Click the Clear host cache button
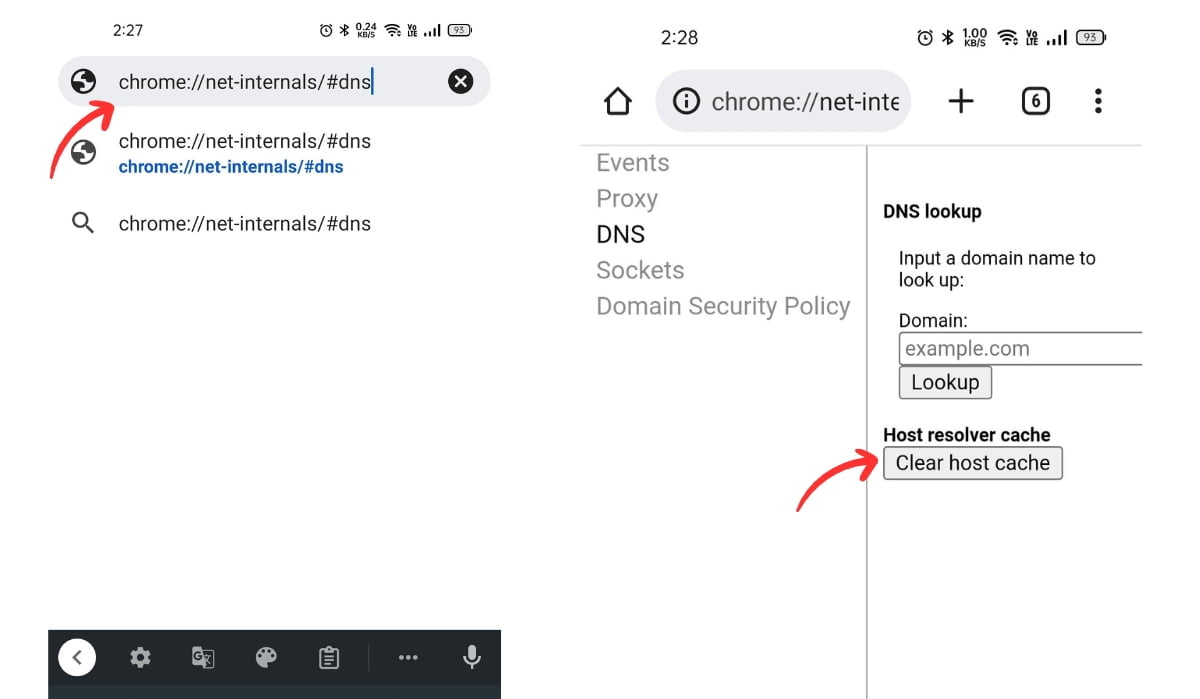Image resolution: width=1200 pixels, height=699 pixels. 972,463
